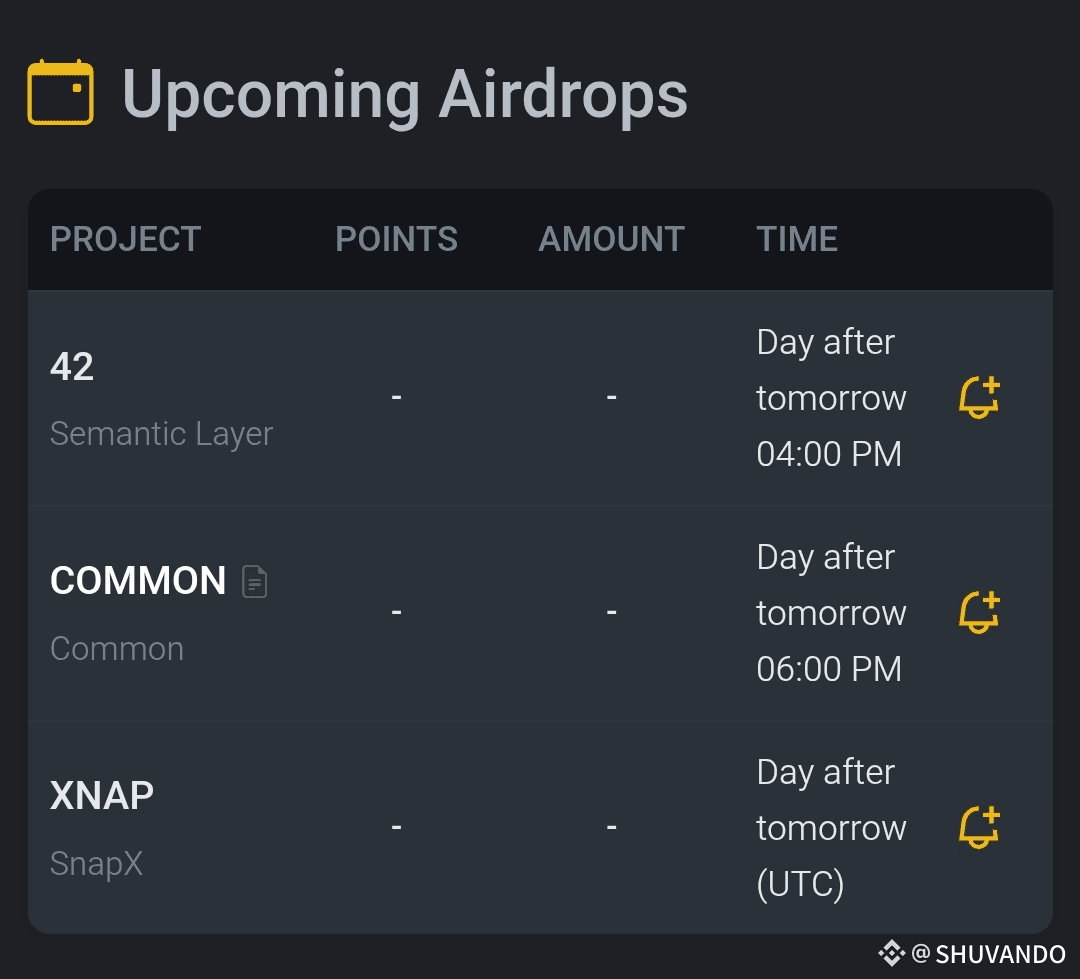Click the calendar icon beside Upcoming Airdrops

point(60,93)
